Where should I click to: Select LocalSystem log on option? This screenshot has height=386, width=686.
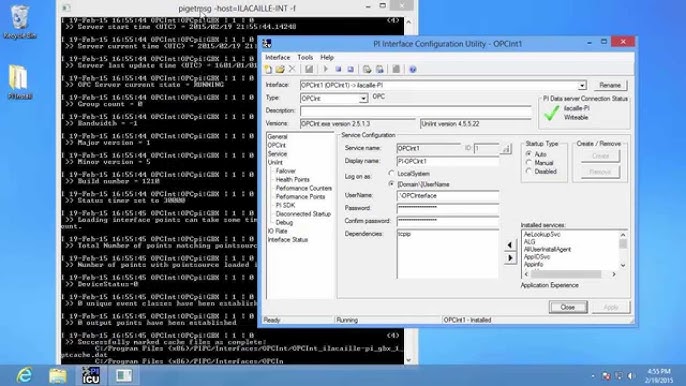point(391,174)
